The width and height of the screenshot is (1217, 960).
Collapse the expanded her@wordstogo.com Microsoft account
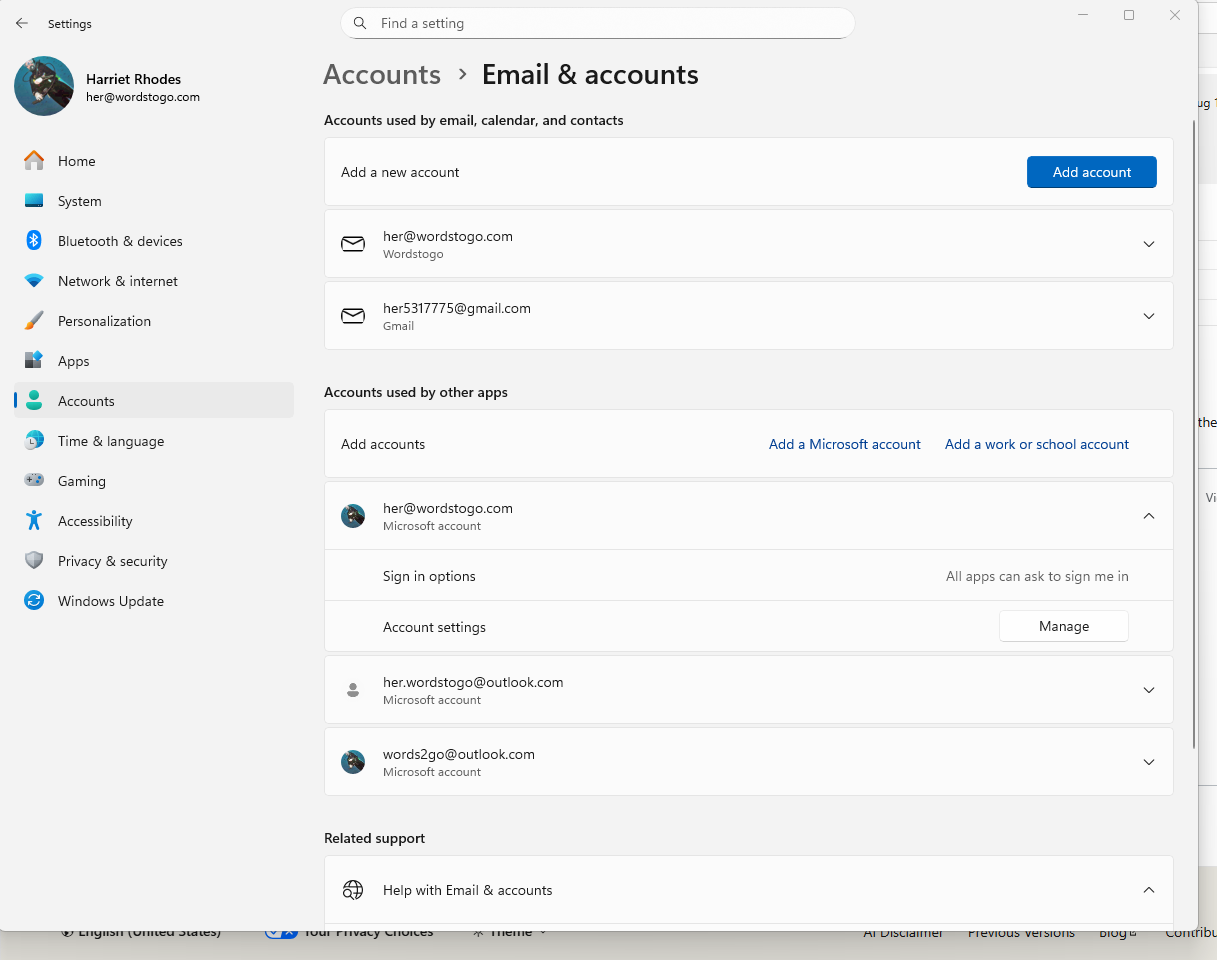tap(1148, 515)
